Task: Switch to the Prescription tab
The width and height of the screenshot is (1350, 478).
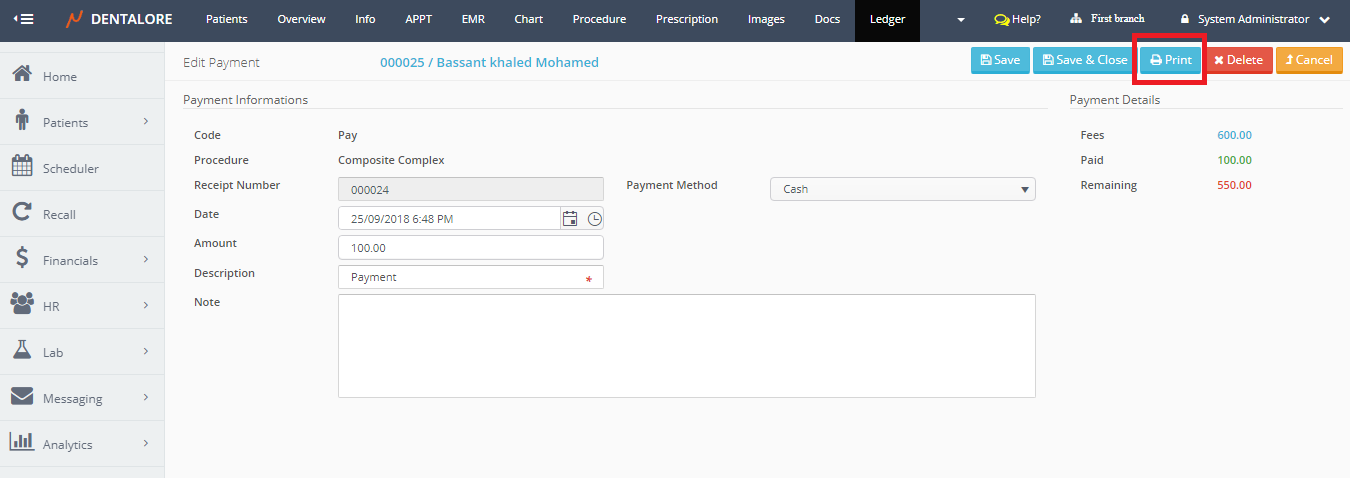Action: tap(686, 19)
